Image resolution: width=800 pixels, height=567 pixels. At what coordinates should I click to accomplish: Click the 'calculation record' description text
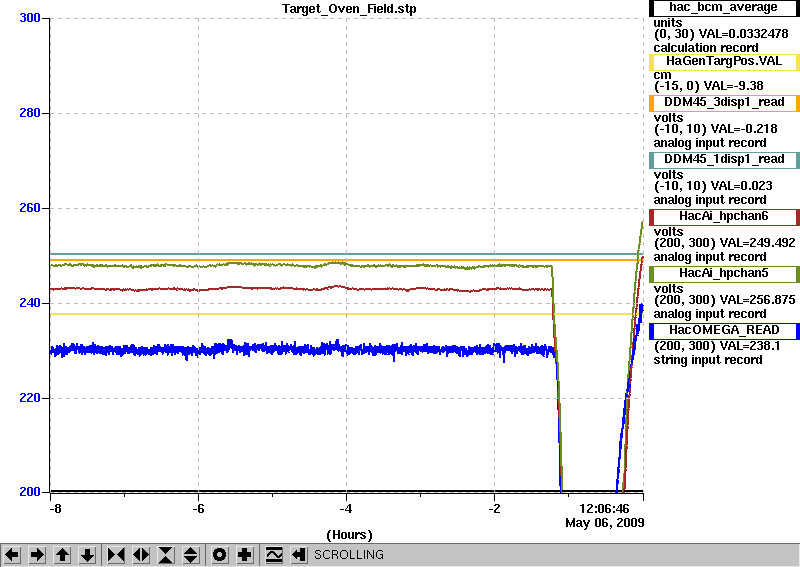706,48
